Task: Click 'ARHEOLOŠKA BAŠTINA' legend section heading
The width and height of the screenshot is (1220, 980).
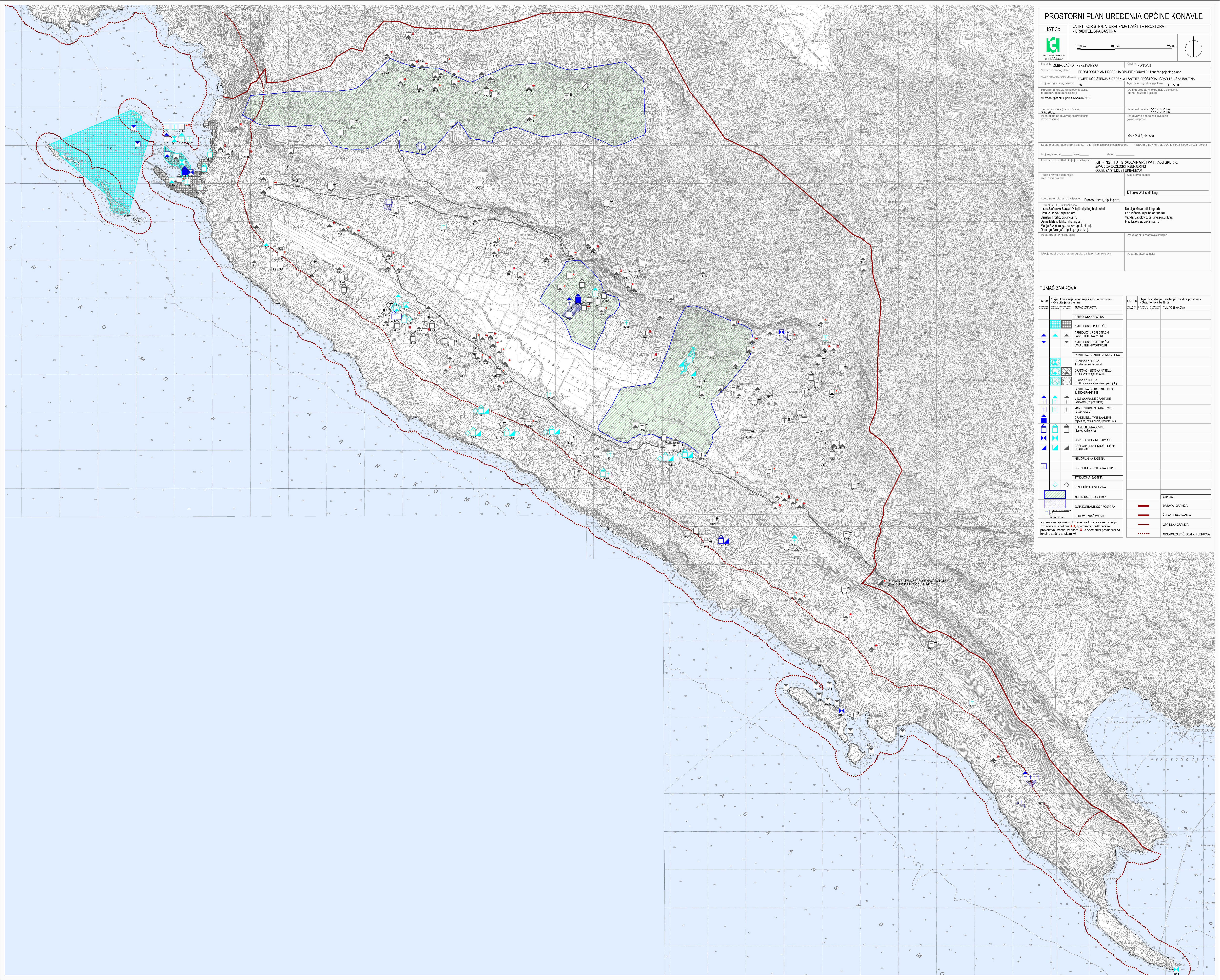Action: coord(1089,317)
